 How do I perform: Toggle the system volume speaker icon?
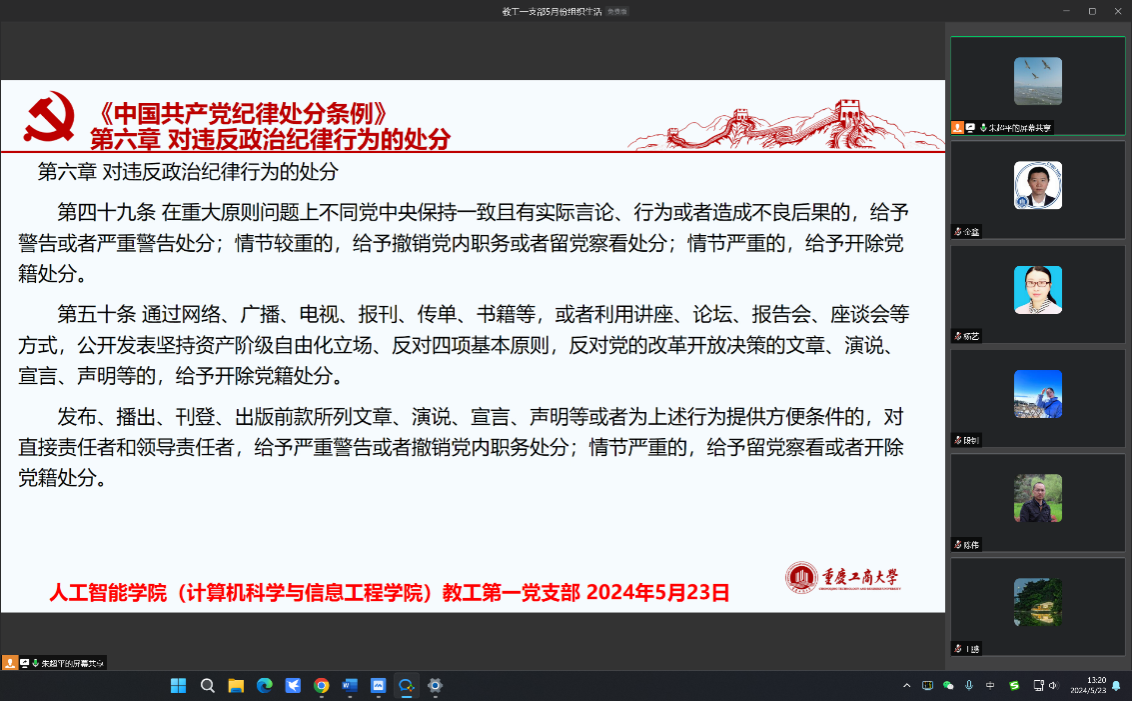coord(1054,686)
